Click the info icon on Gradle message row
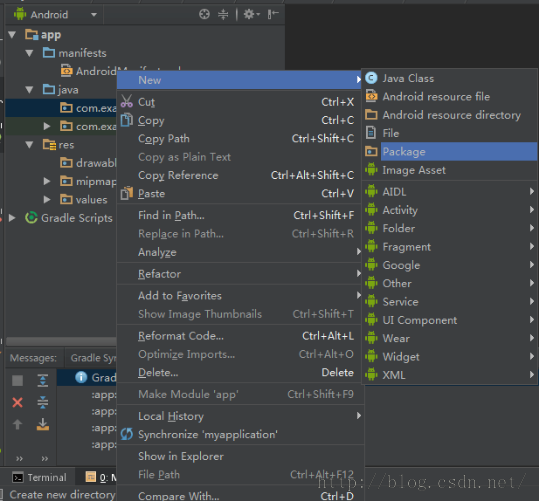539x502 pixels. 81,377
